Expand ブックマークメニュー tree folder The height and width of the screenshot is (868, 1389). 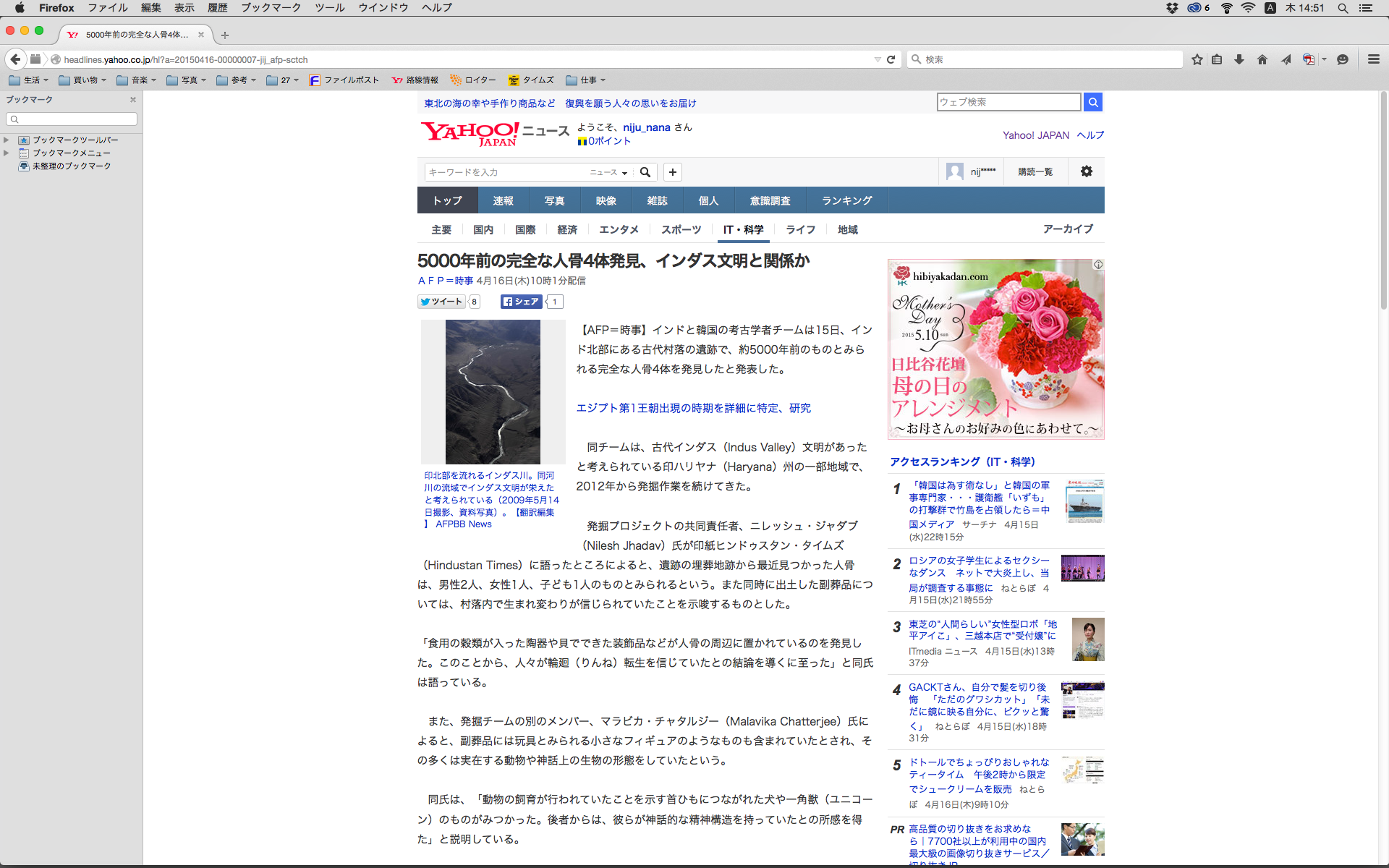pyautogui.click(x=7, y=153)
